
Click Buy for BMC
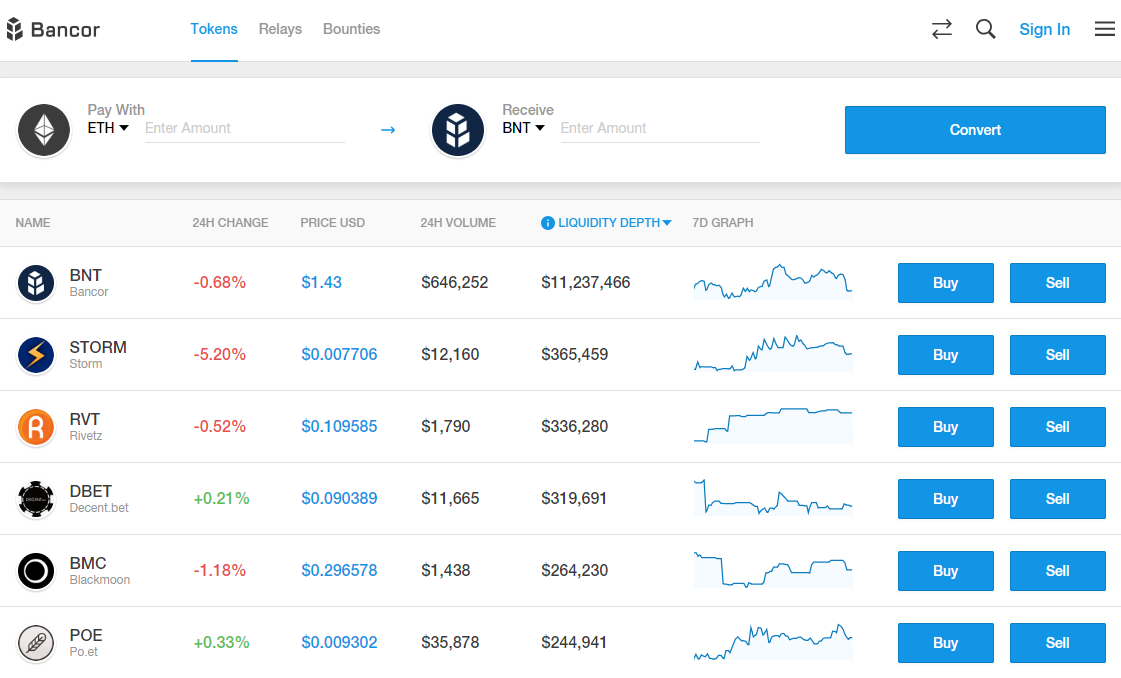(x=946, y=571)
